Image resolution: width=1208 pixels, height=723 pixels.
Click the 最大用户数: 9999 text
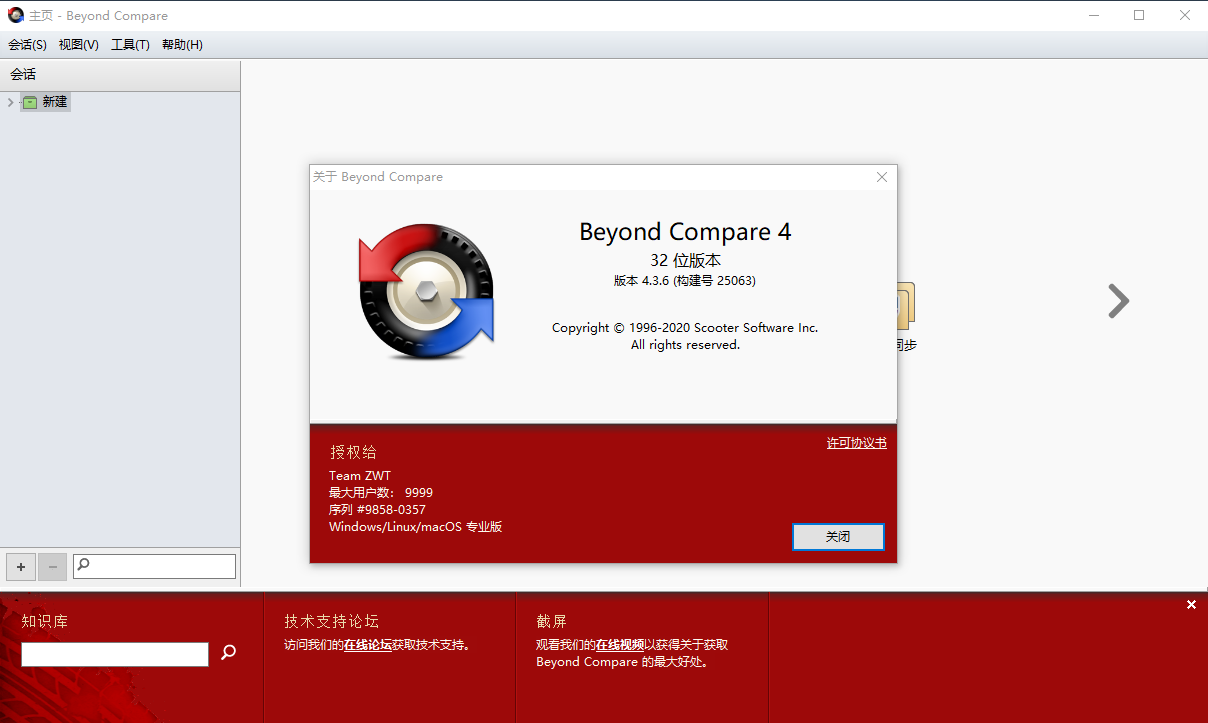(381, 493)
